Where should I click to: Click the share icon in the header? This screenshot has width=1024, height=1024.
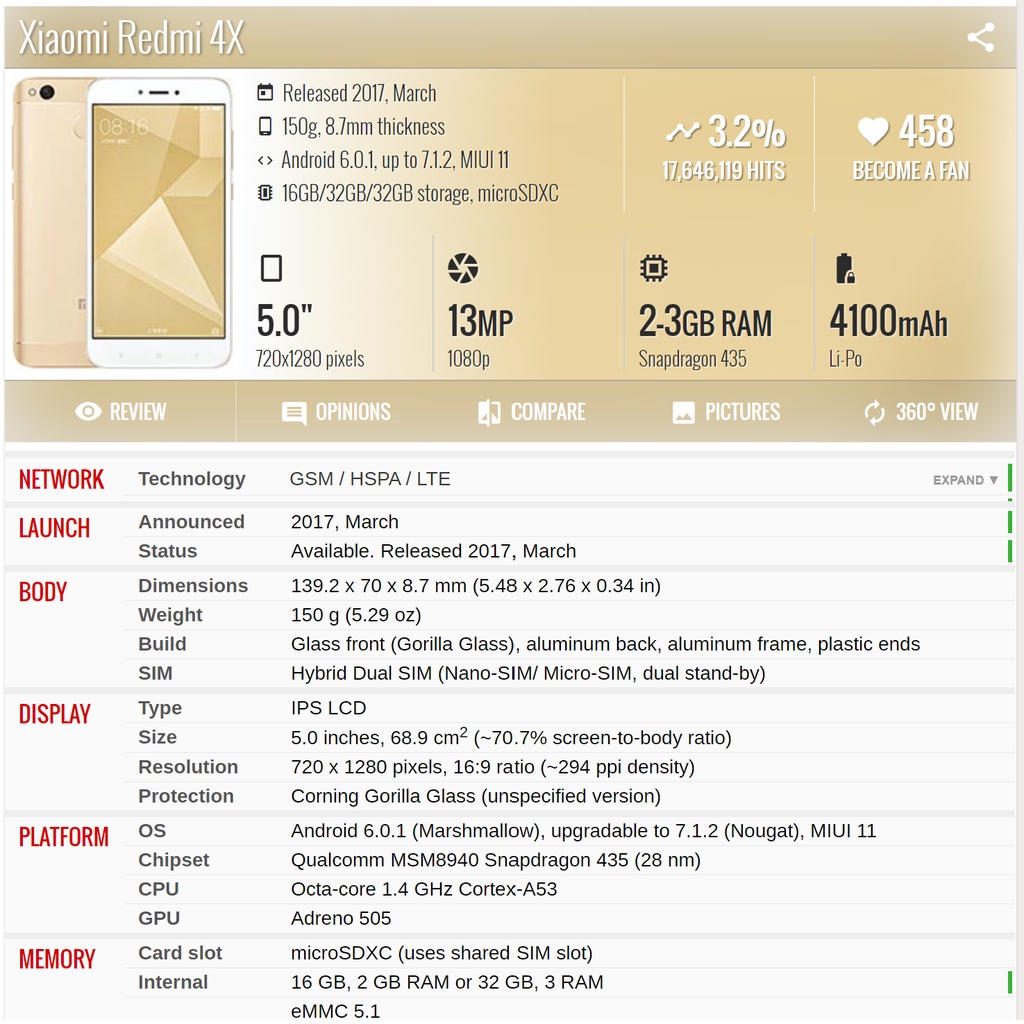point(980,38)
